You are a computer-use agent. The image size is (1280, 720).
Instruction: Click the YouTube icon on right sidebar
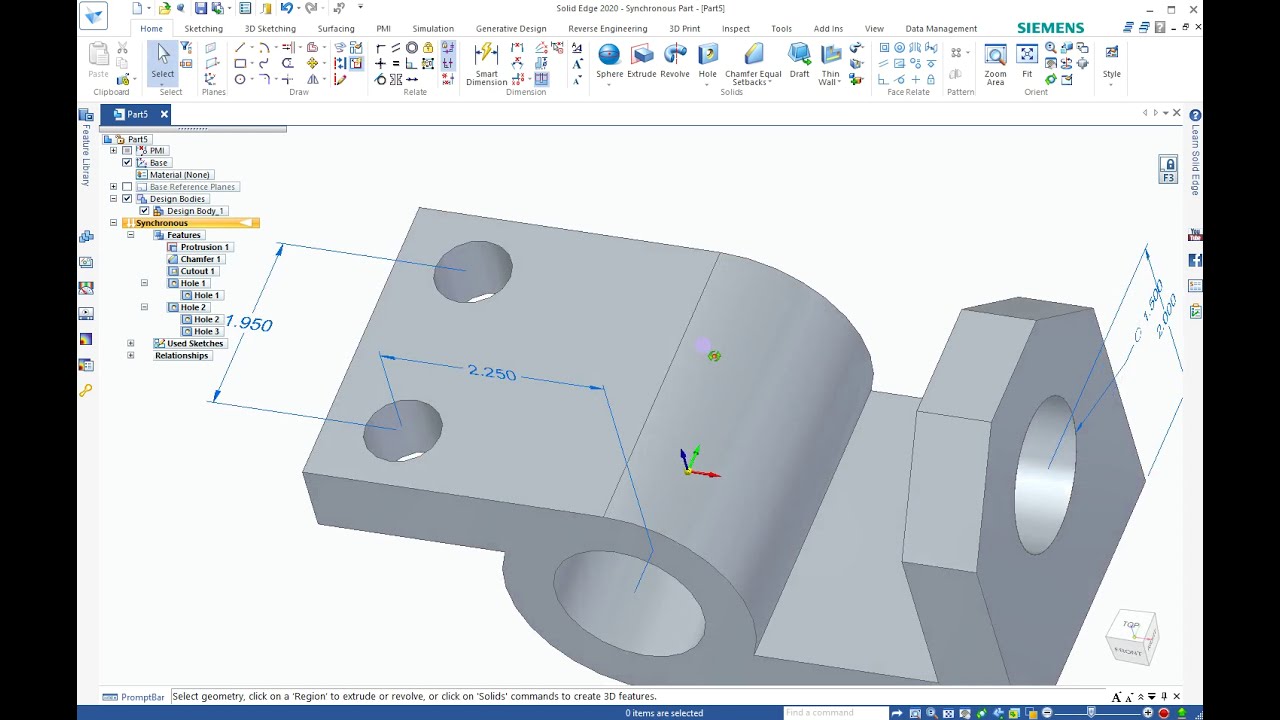pos(1195,236)
